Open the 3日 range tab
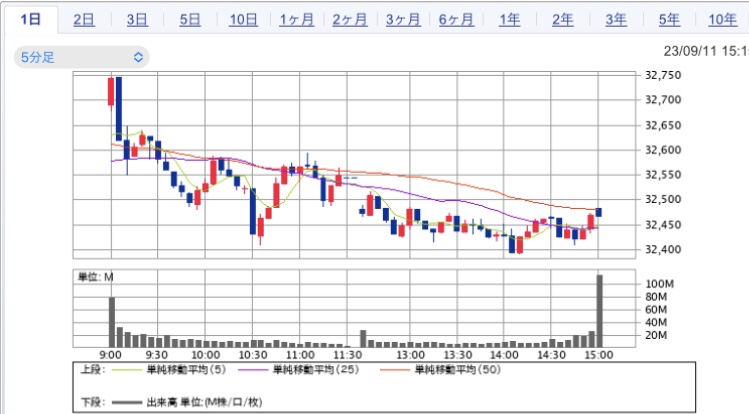The image size is (749, 414). [x=137, y=20]
